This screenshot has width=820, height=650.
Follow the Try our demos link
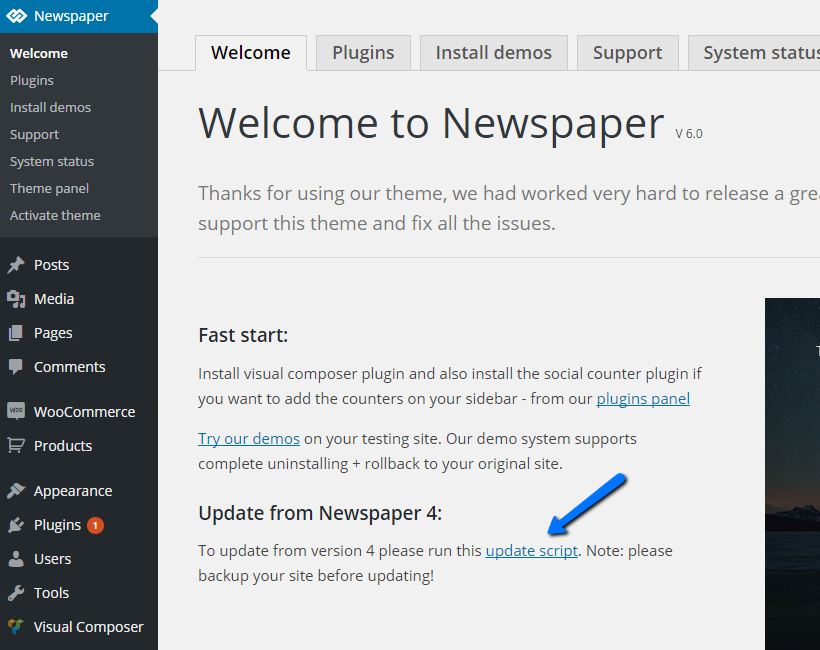click(249, 438)
